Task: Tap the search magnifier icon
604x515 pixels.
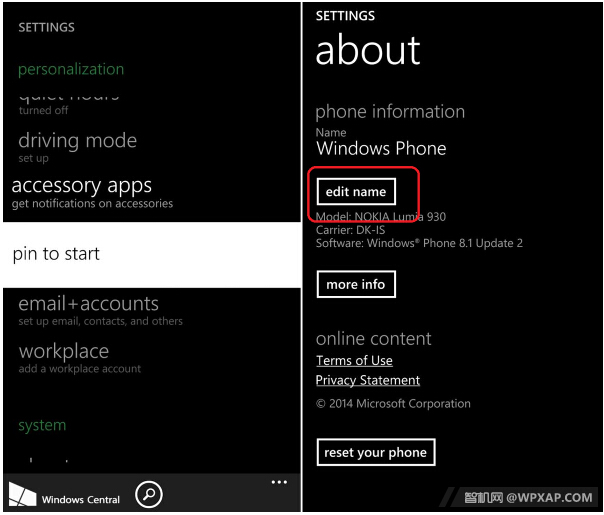Action: pyautogui.click(x=149, y=494)
